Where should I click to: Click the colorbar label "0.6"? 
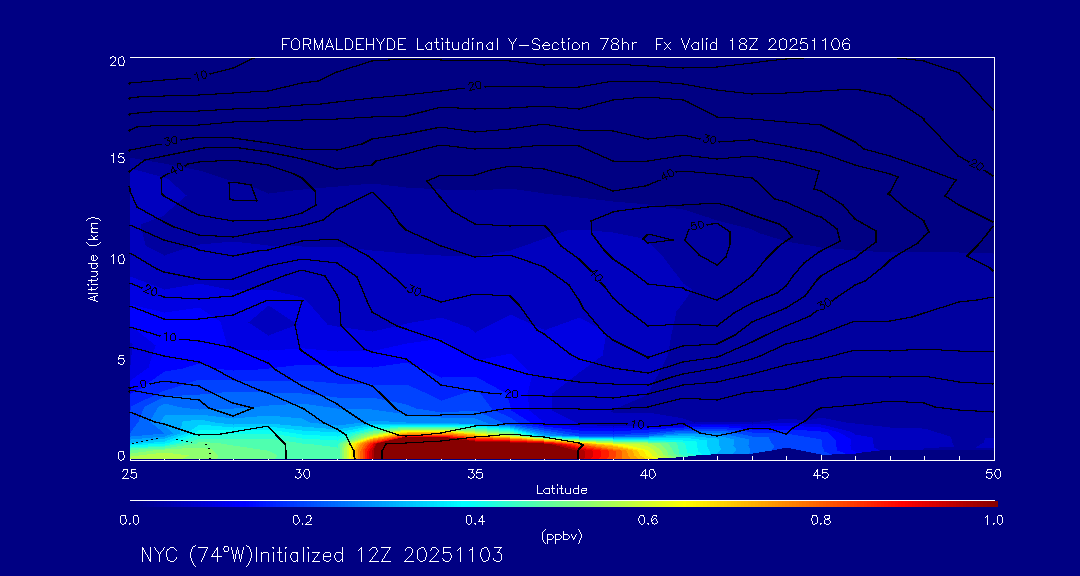point(648,520)
